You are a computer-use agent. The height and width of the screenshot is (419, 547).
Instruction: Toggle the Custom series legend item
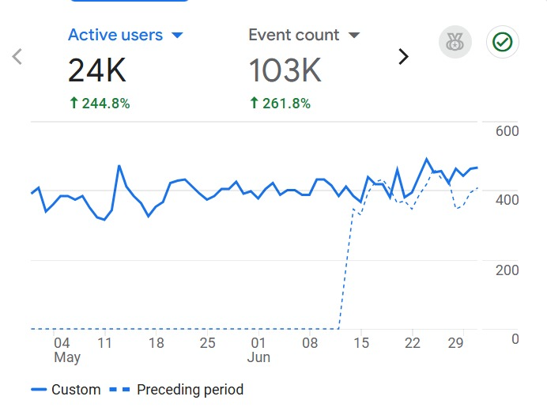[66, 389]
